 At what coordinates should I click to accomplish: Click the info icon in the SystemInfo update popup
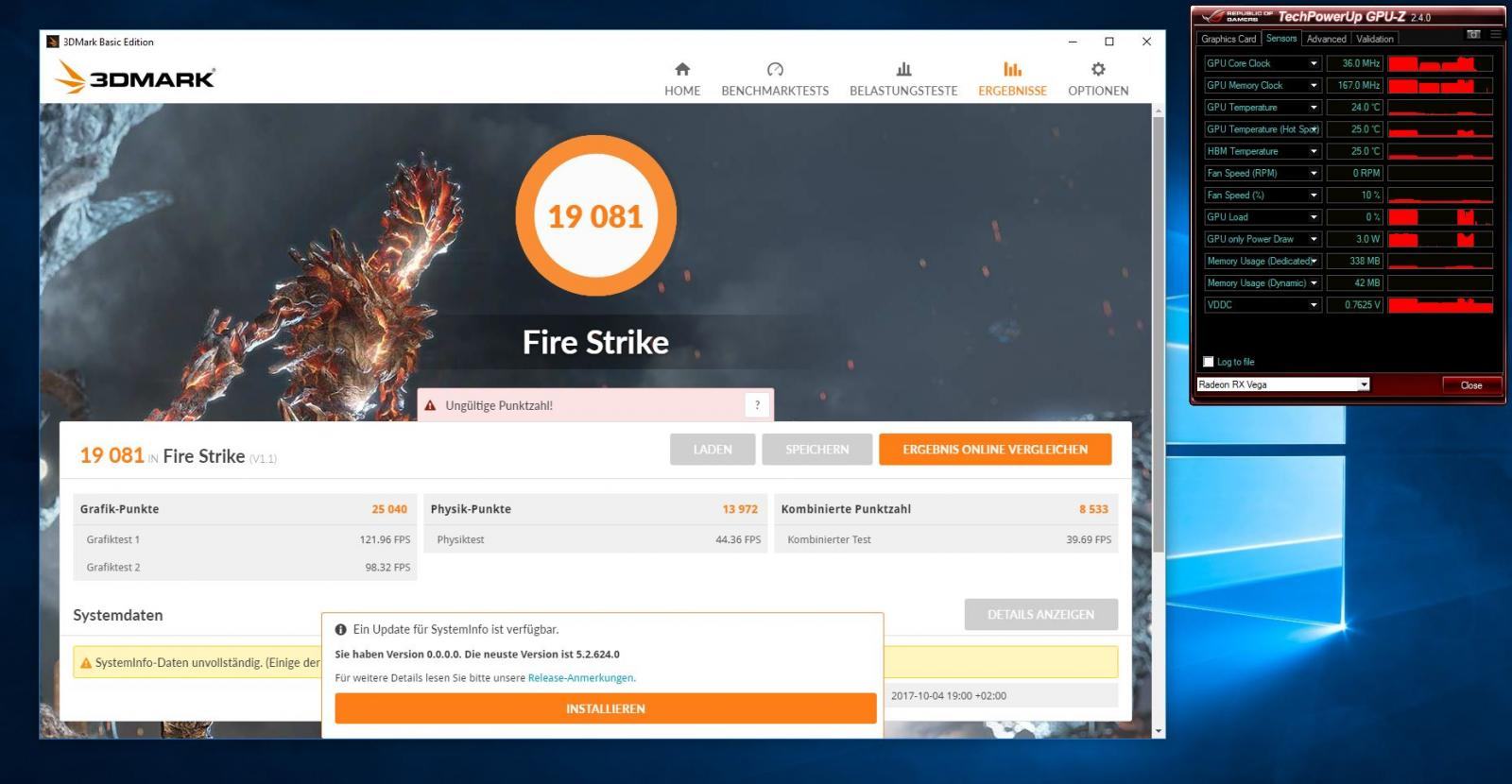coord(341,629)
